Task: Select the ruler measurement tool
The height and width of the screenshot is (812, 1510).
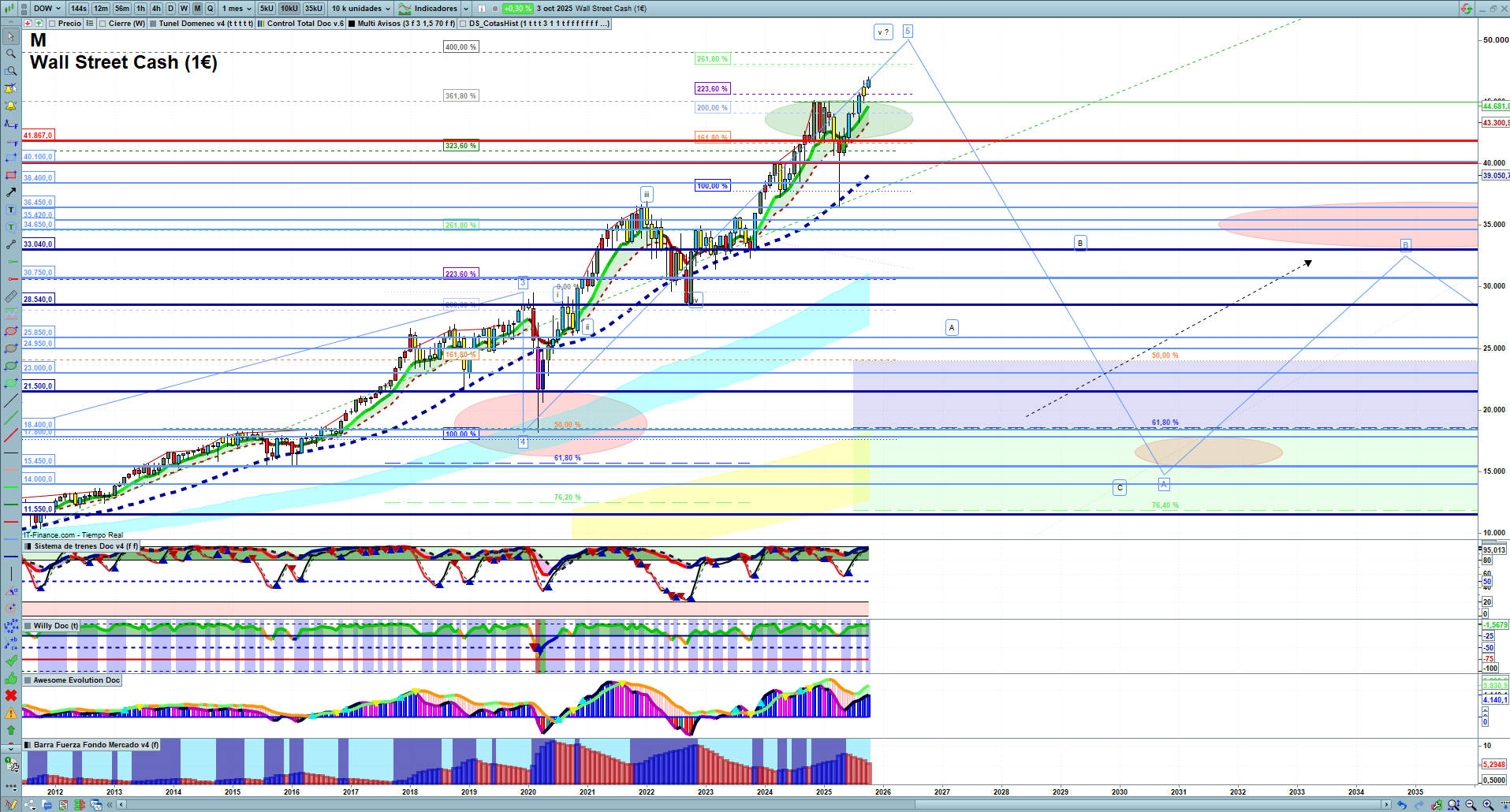Action: 11,296
